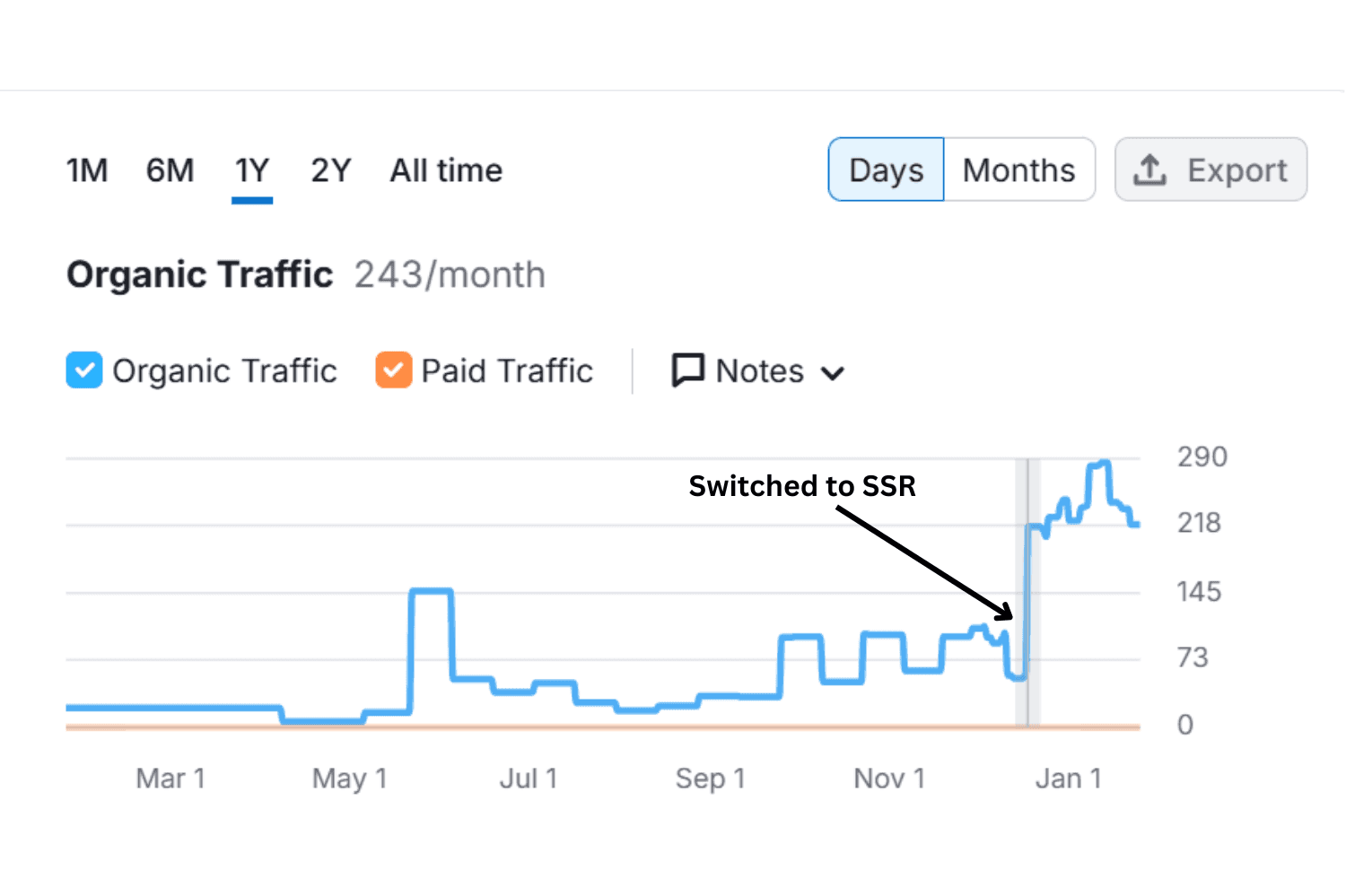Click the Notes speech bubble icon

click(688, 370)
